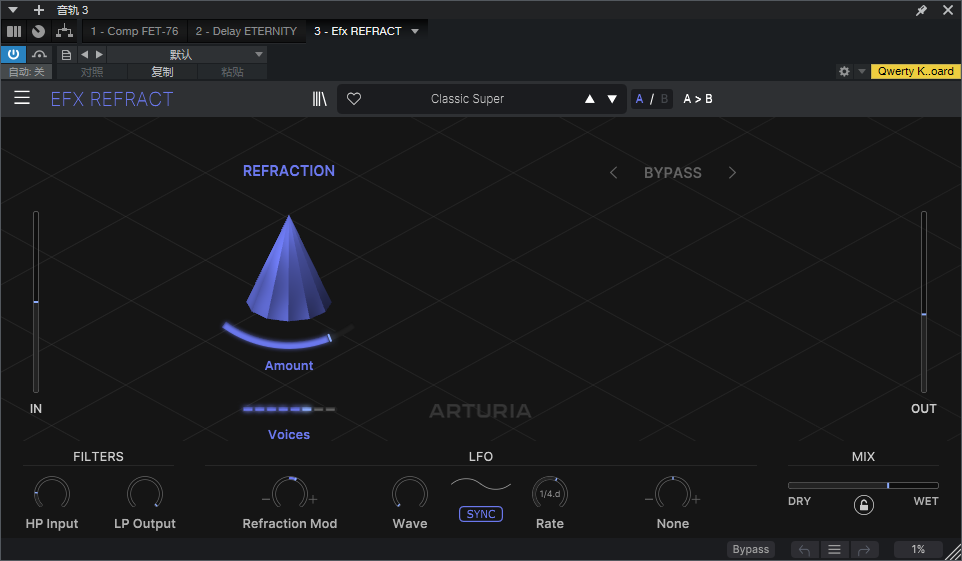Toggle the LFO SYNC button
Viewport: 962px width, 561px height.
(481, 514)
